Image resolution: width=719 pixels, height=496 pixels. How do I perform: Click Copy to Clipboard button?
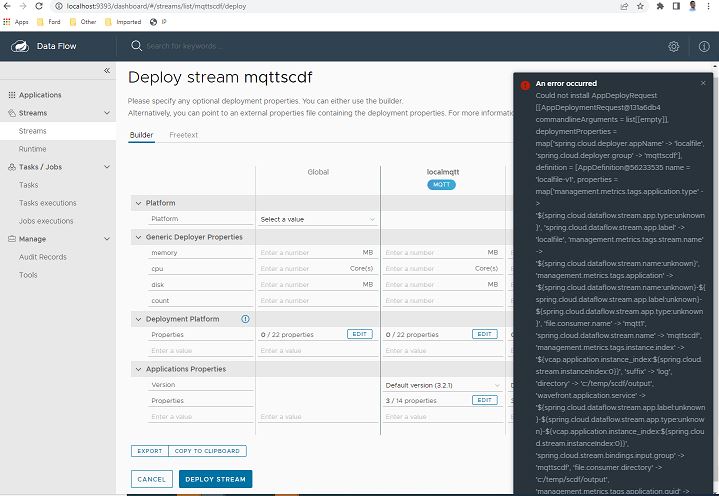point(207,451)
